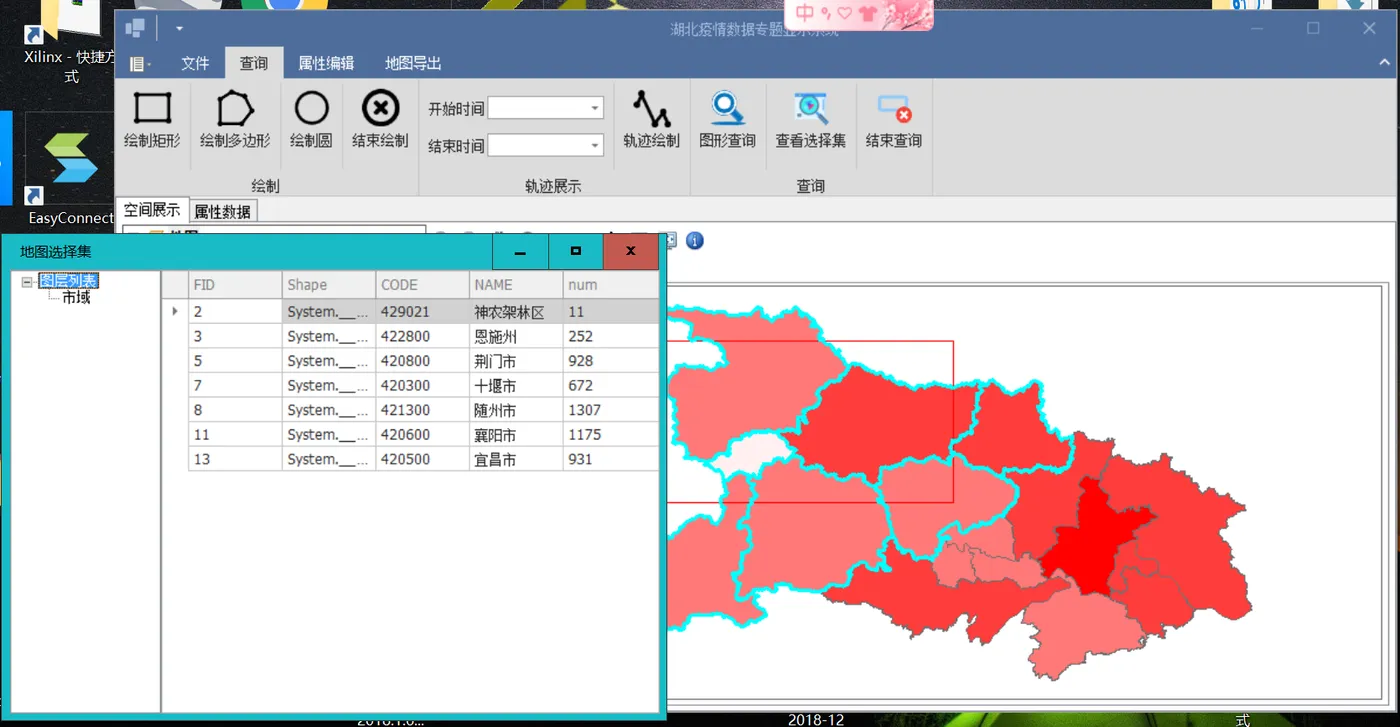Click the NAME column header
The height and width of the screenshot is (727, 1400).
(x=516, y=285)
